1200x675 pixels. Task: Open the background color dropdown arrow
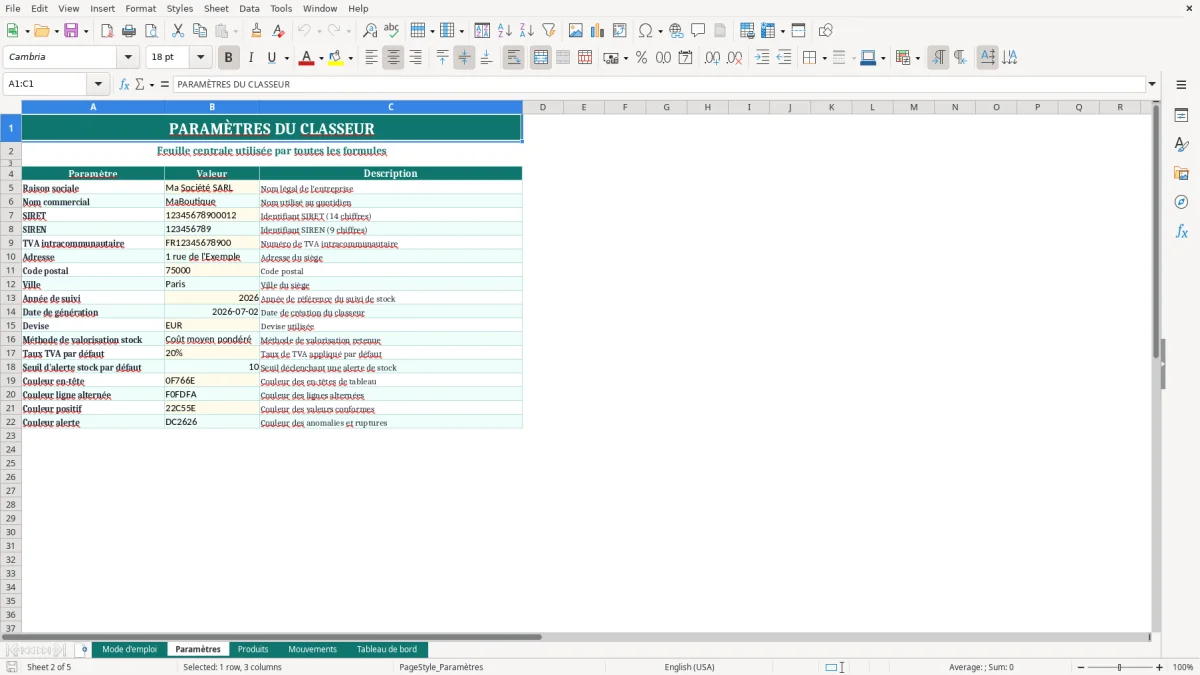(350, 58)
